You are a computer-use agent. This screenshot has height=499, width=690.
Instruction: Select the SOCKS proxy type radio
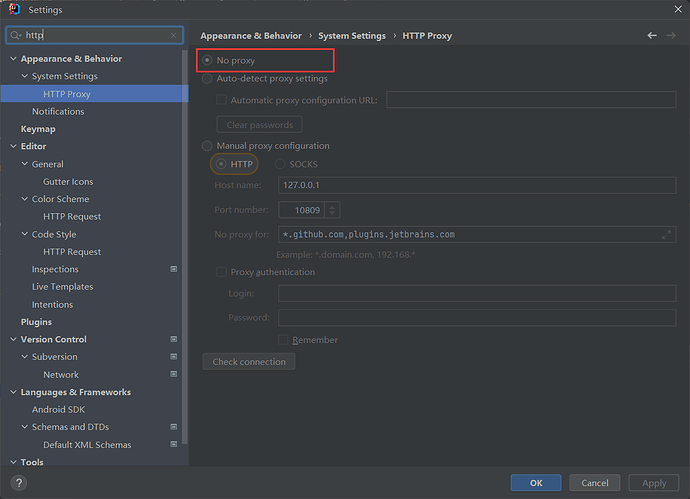click(280, 164)
